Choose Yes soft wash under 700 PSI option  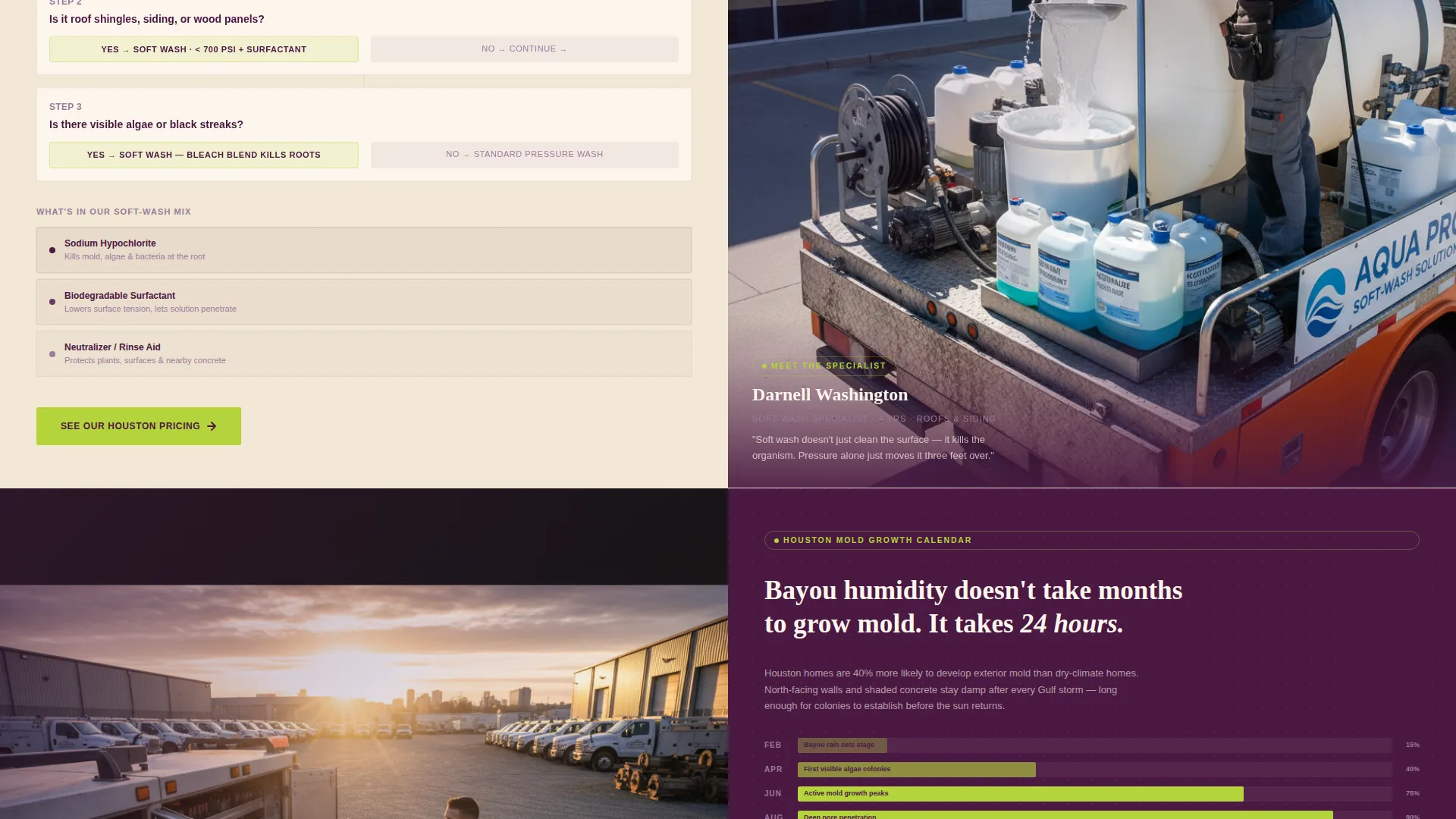(x=204, y=49)
